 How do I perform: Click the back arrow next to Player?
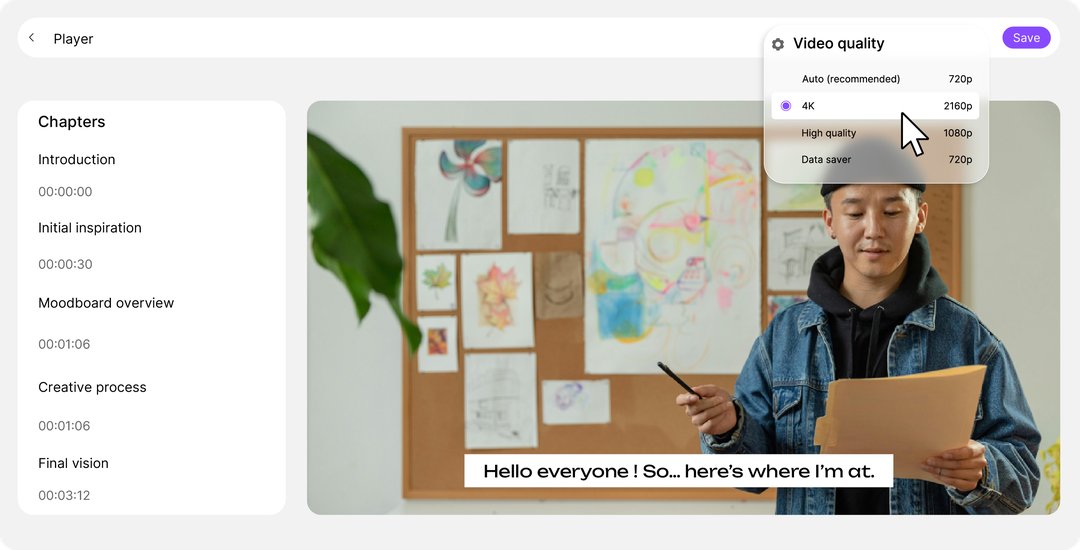32,38
